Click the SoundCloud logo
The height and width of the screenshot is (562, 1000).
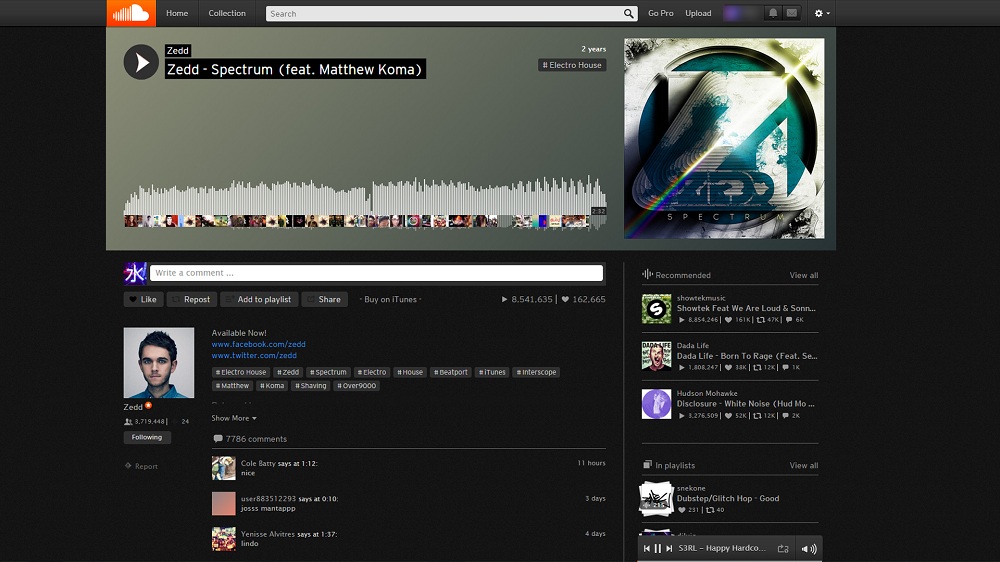coord(131,13)
